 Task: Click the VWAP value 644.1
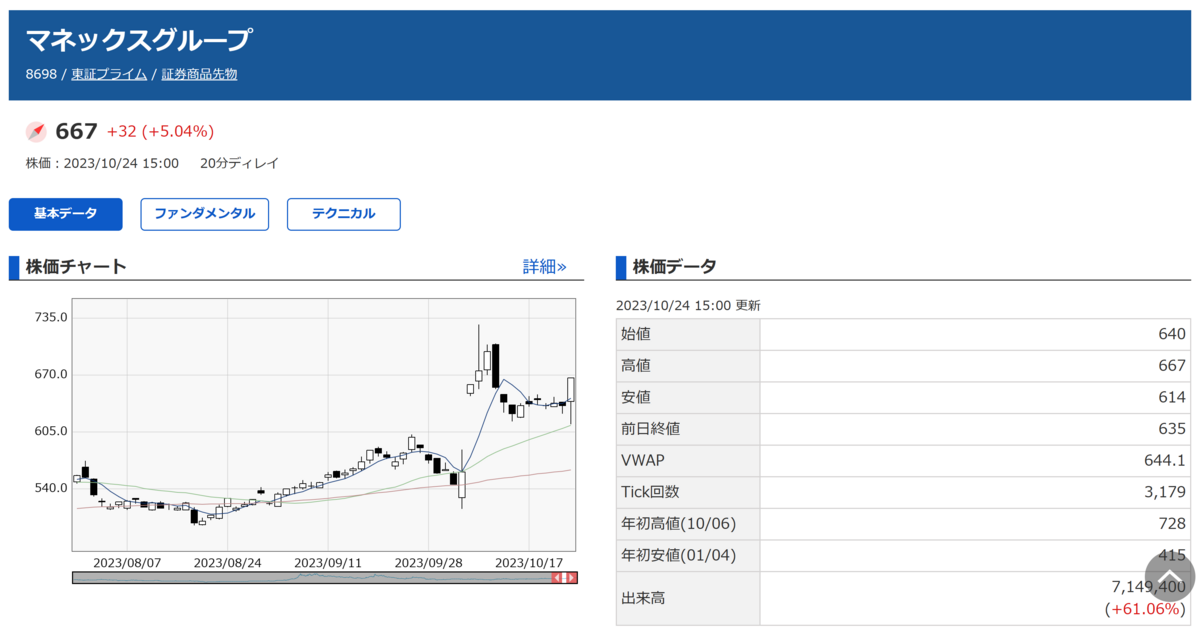(1166, 461)
